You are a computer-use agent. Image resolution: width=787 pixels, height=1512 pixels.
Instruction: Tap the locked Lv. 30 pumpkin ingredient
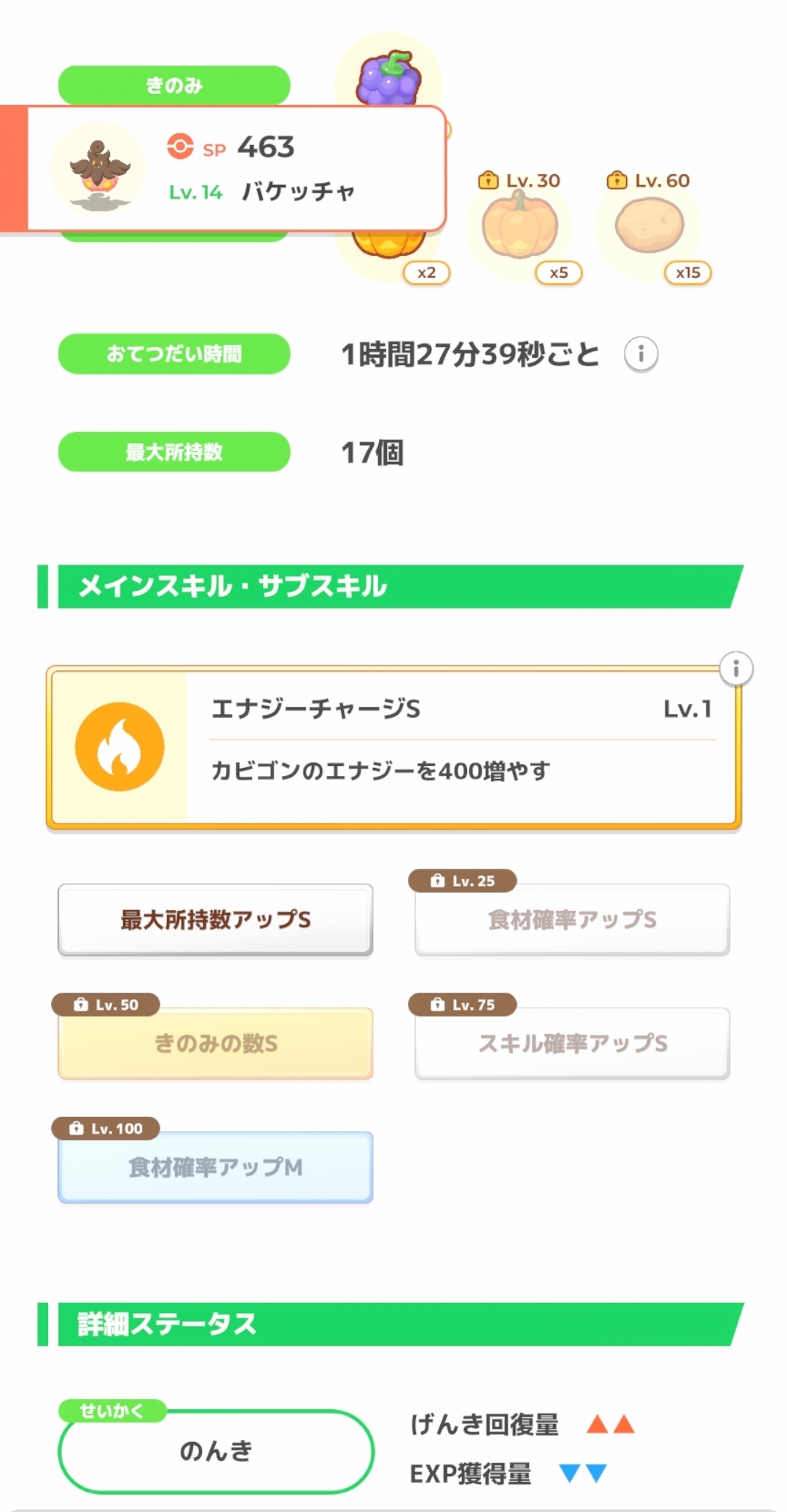(x=520, y=227)
